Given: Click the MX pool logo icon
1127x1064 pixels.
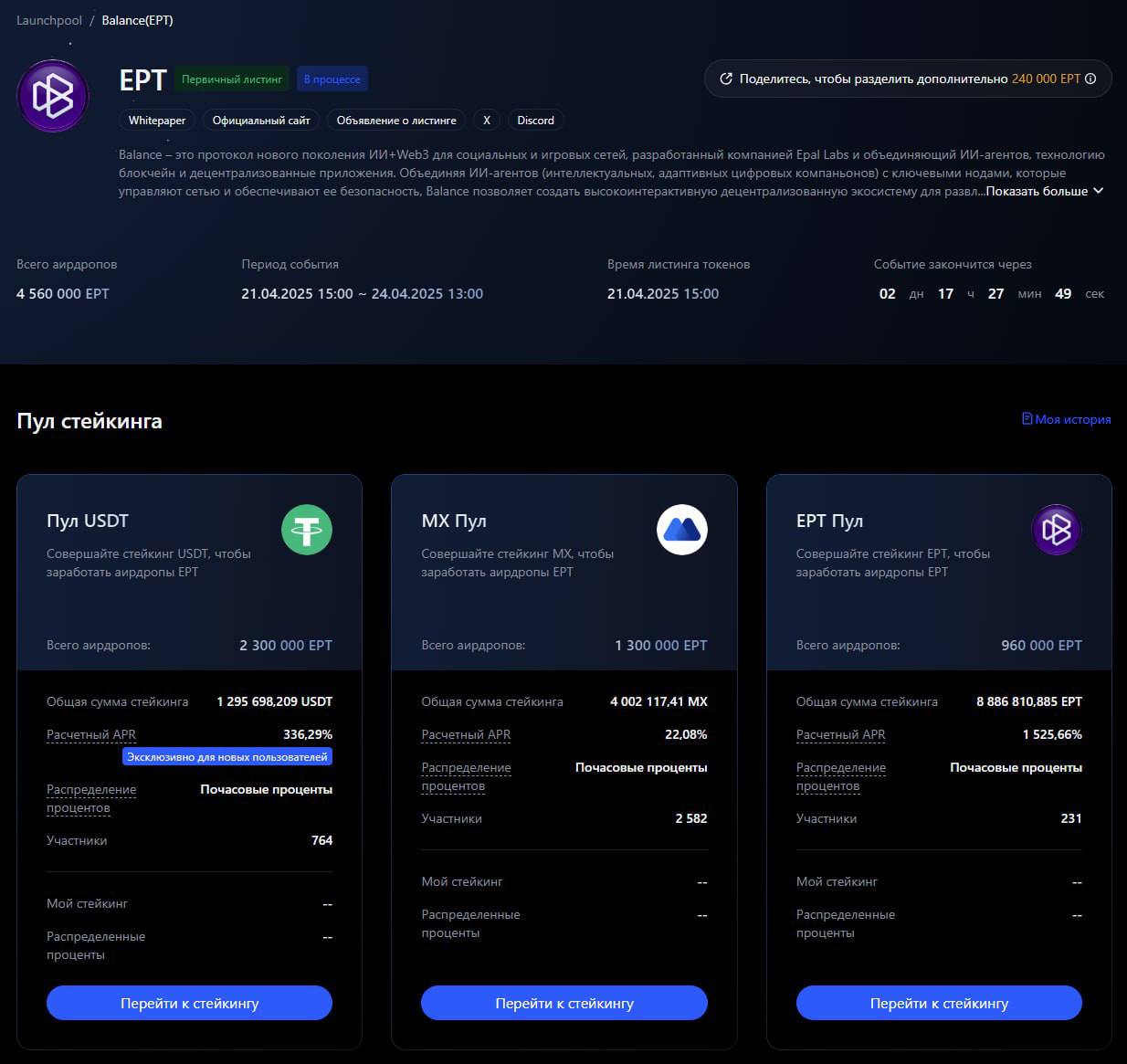Looking at the screenshot, I should point(682,530).
